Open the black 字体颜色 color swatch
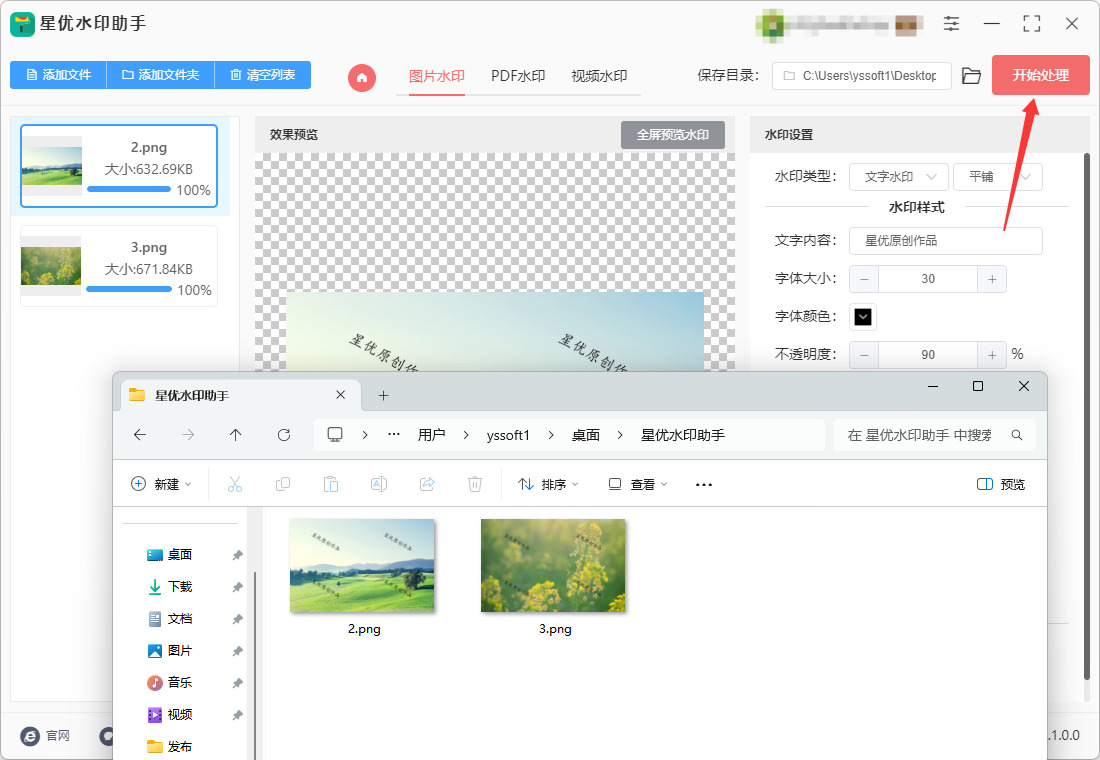 (863, 316)
